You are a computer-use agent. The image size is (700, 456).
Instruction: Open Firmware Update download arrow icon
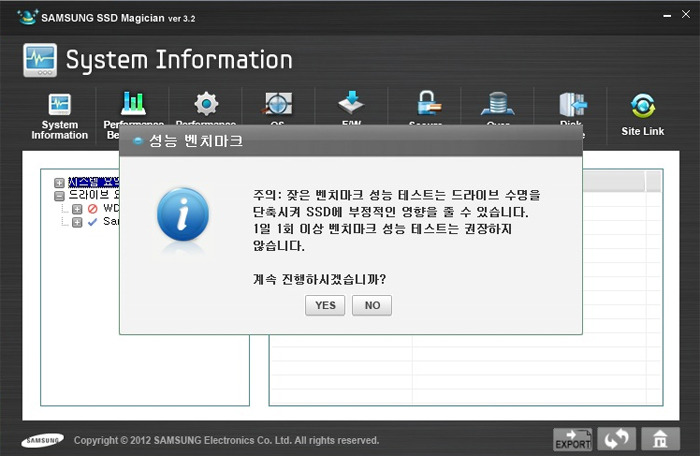point(351,102)
